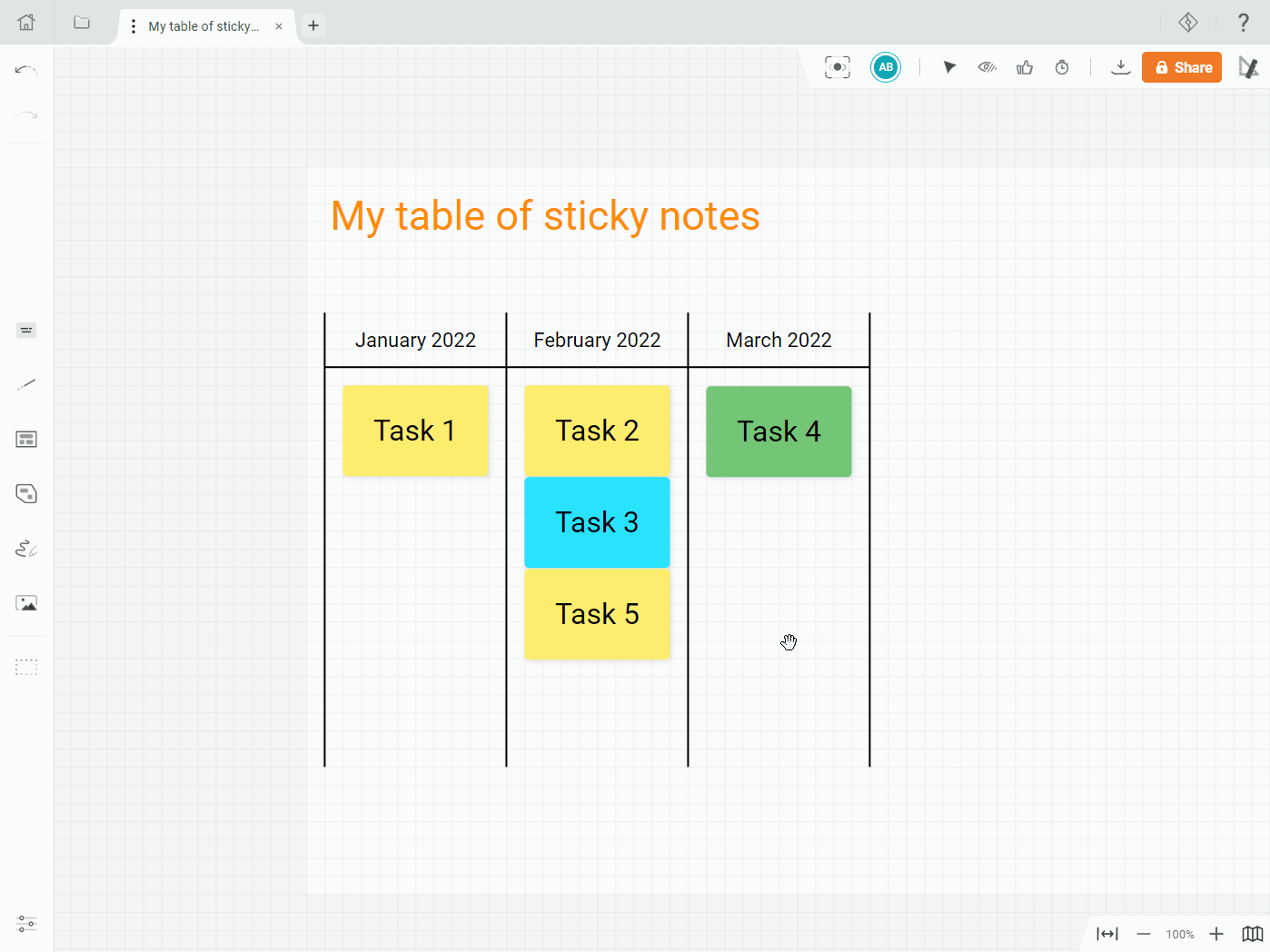Image resolution: width=1270 pixels, height=952 pixels.
Task: Select the shapes and labels tool
Action: (26, 494)
